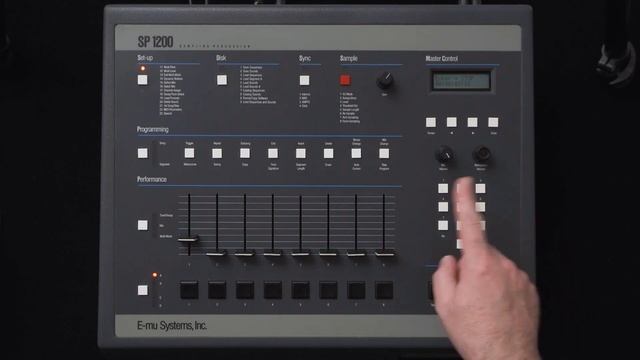
Task: Click the fader on slider 7
Action: pyautogui.click(x=356, y=253)
